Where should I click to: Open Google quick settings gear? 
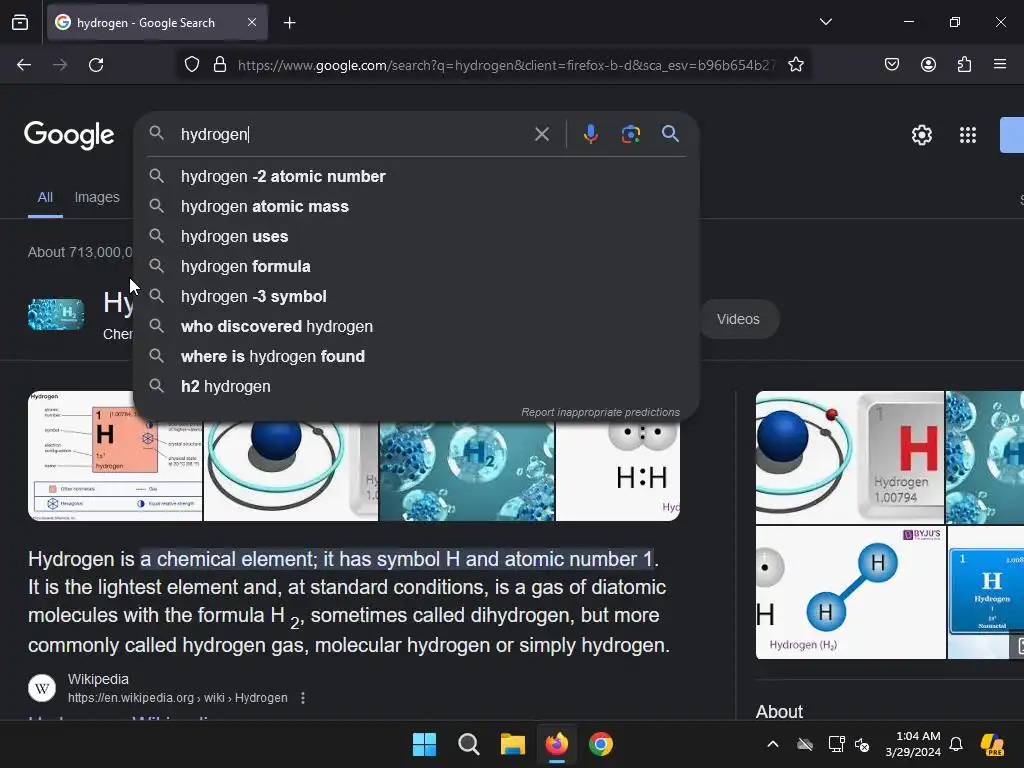point(921,135)
